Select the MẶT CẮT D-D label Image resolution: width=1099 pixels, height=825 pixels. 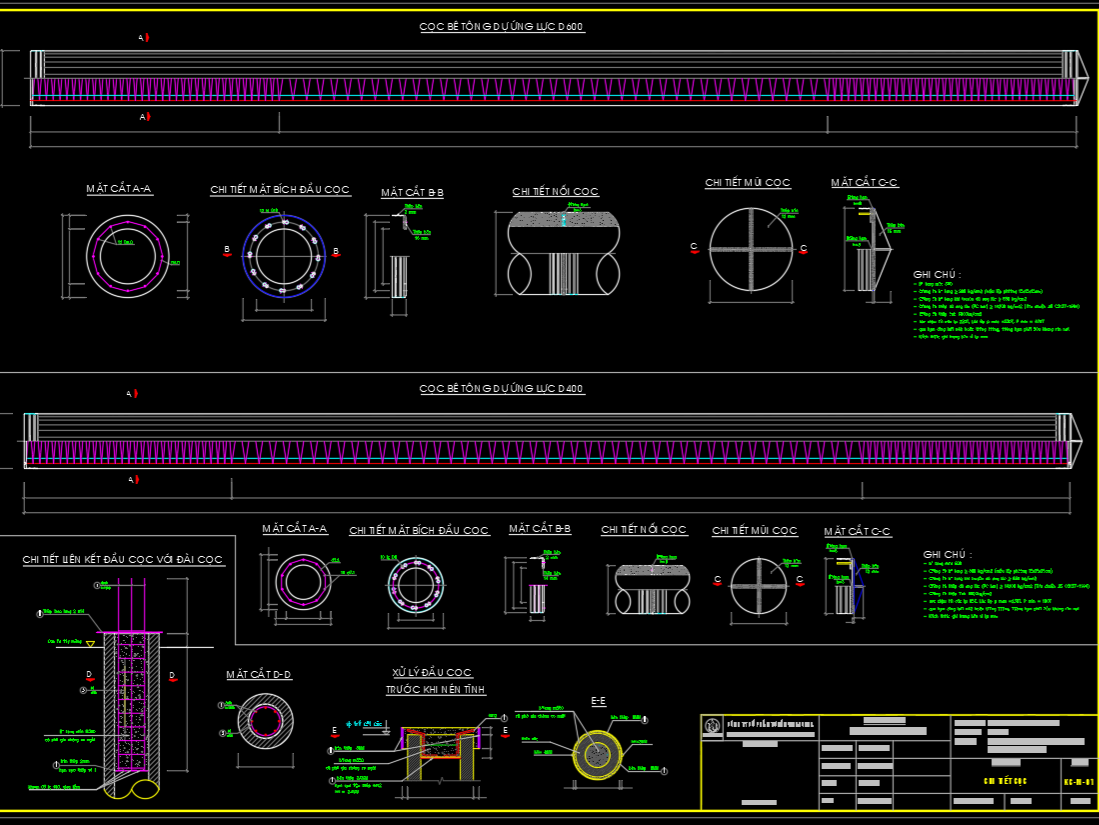(259, 675)
